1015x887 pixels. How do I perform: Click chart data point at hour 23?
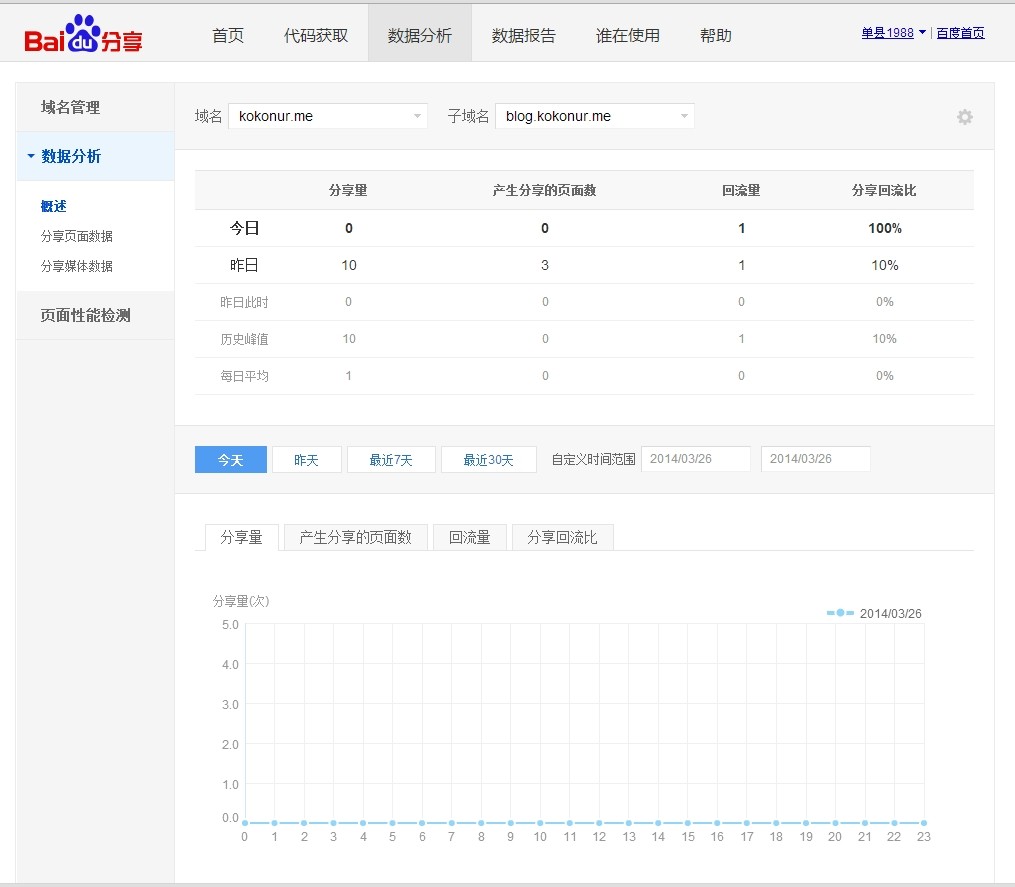coord(924,823)
